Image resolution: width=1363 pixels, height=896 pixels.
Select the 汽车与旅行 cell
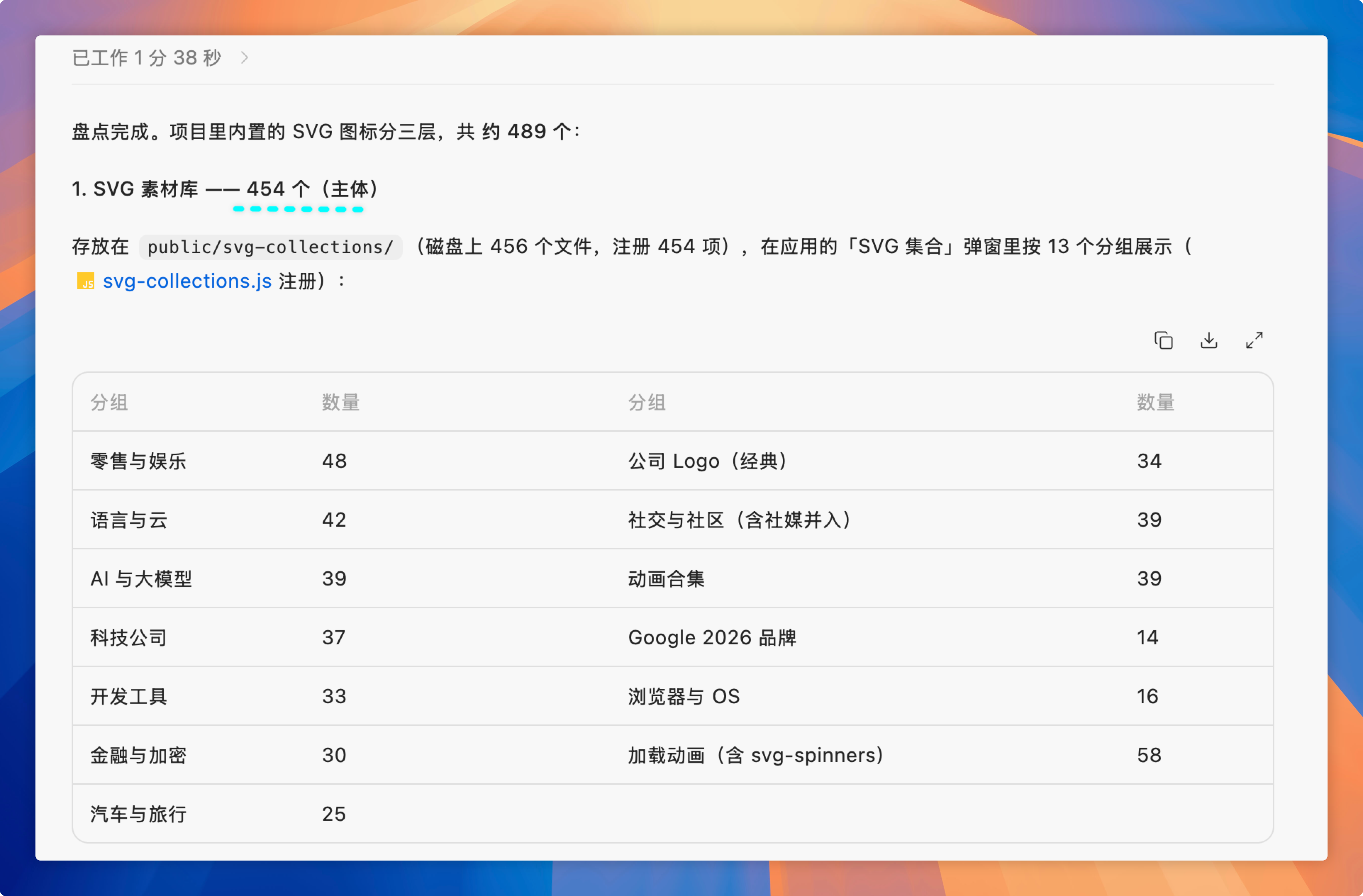click(x=138, y=814)
